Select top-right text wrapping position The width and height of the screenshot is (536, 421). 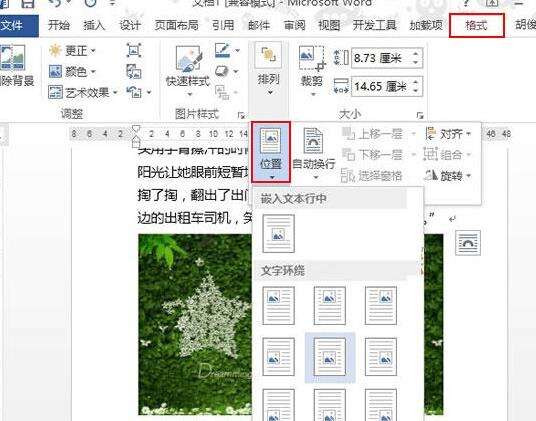381,305
